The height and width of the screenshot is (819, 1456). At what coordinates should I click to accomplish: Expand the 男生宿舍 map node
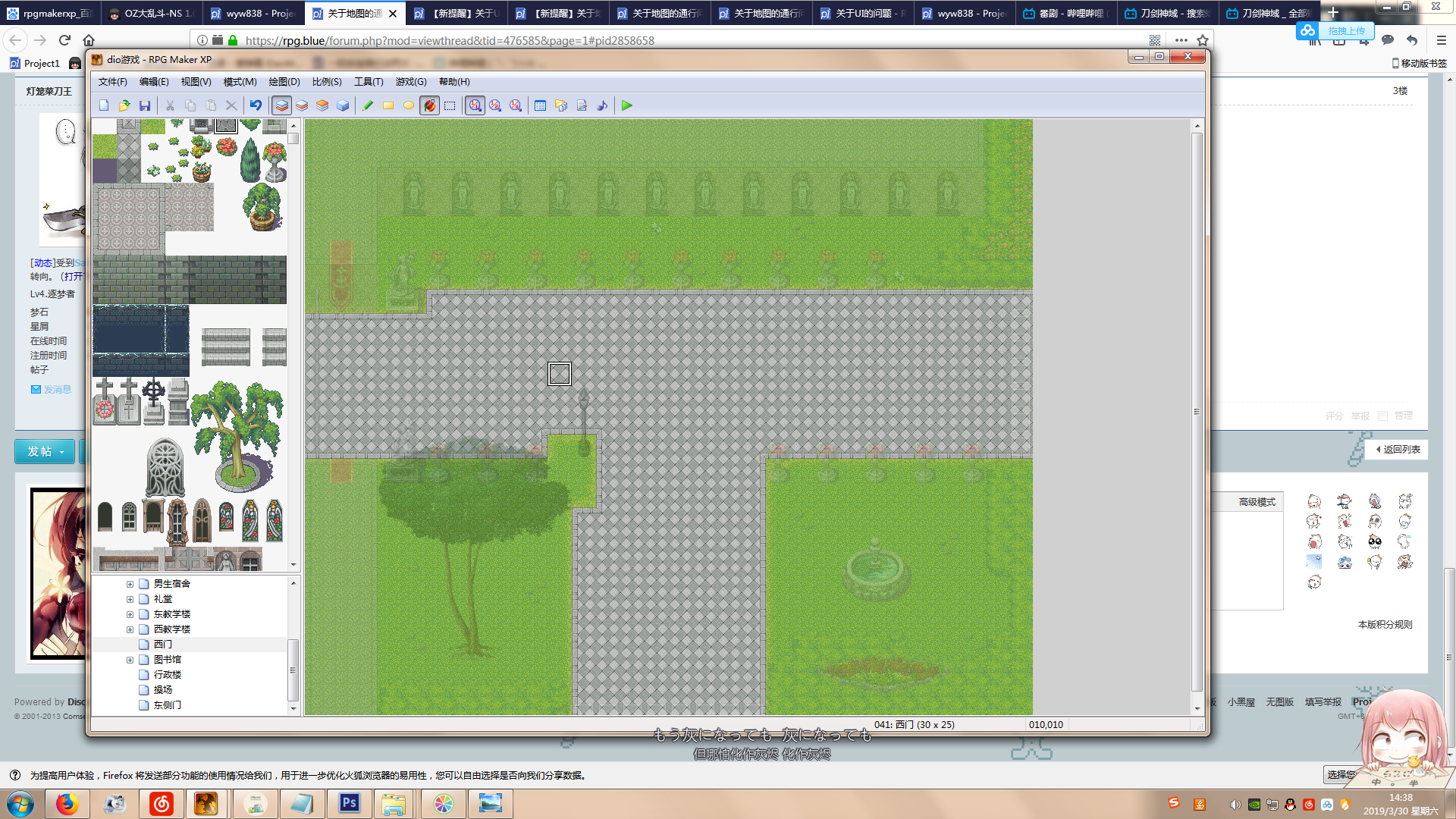coord(130,584)
